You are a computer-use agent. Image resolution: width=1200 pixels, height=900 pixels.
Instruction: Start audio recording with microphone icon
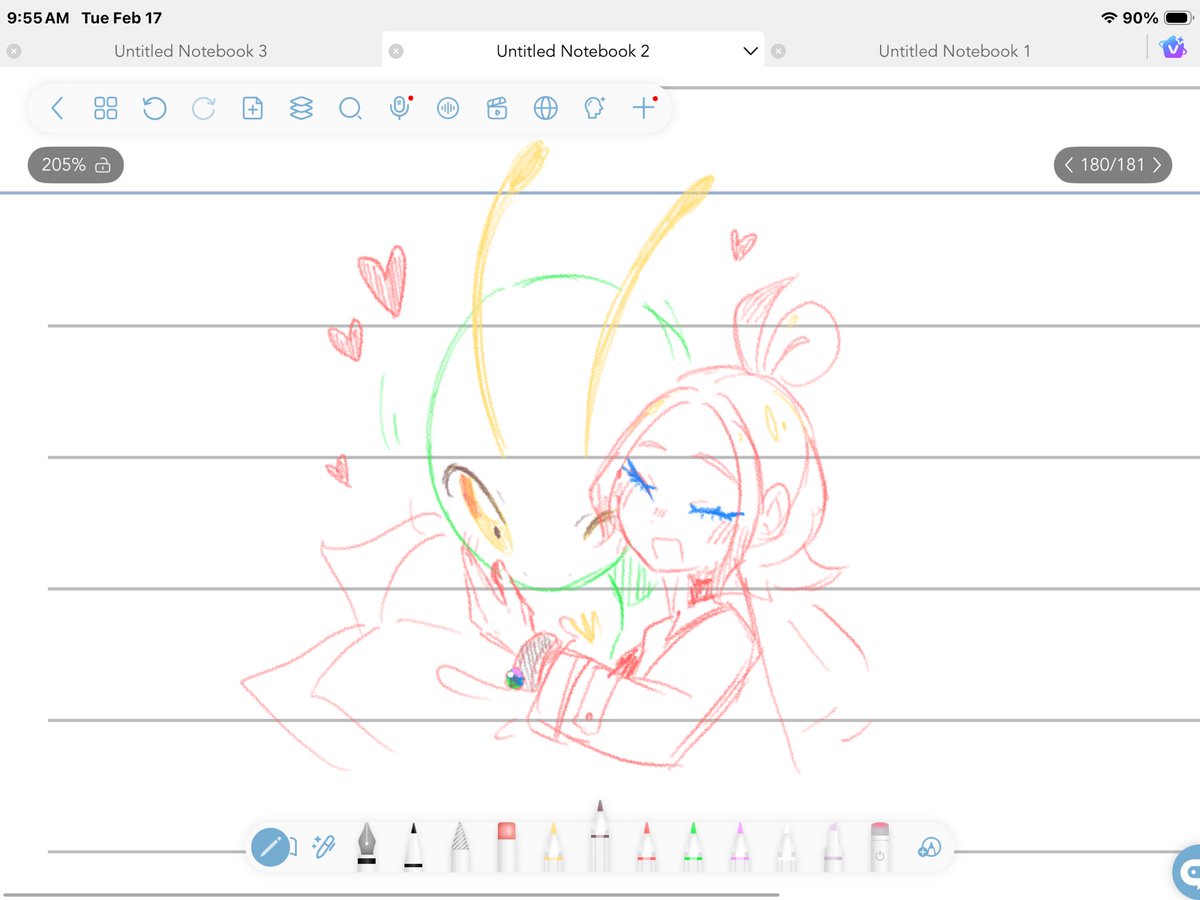tap(399, 108)
